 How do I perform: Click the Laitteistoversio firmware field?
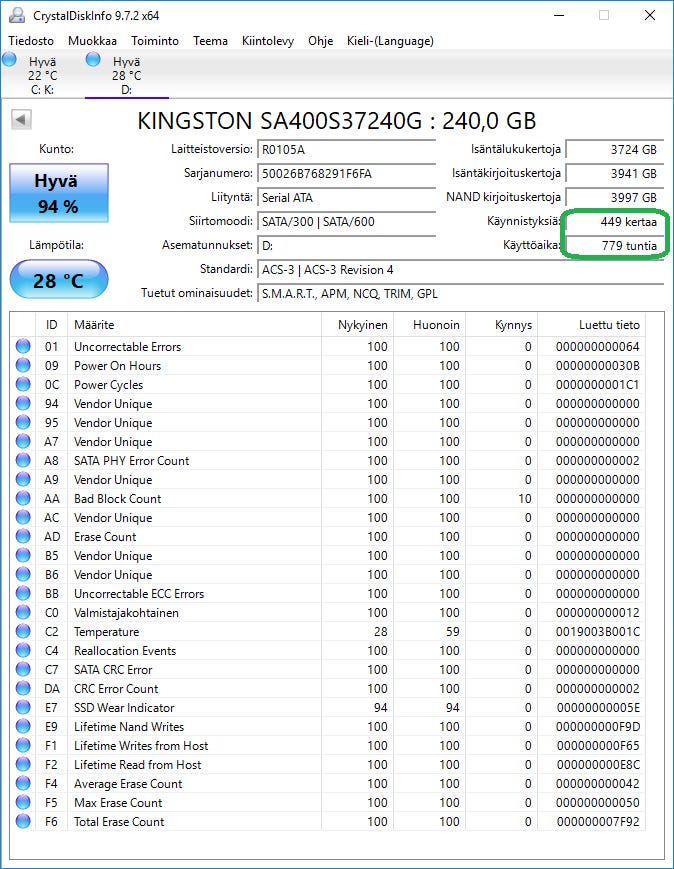pos(346,150)
